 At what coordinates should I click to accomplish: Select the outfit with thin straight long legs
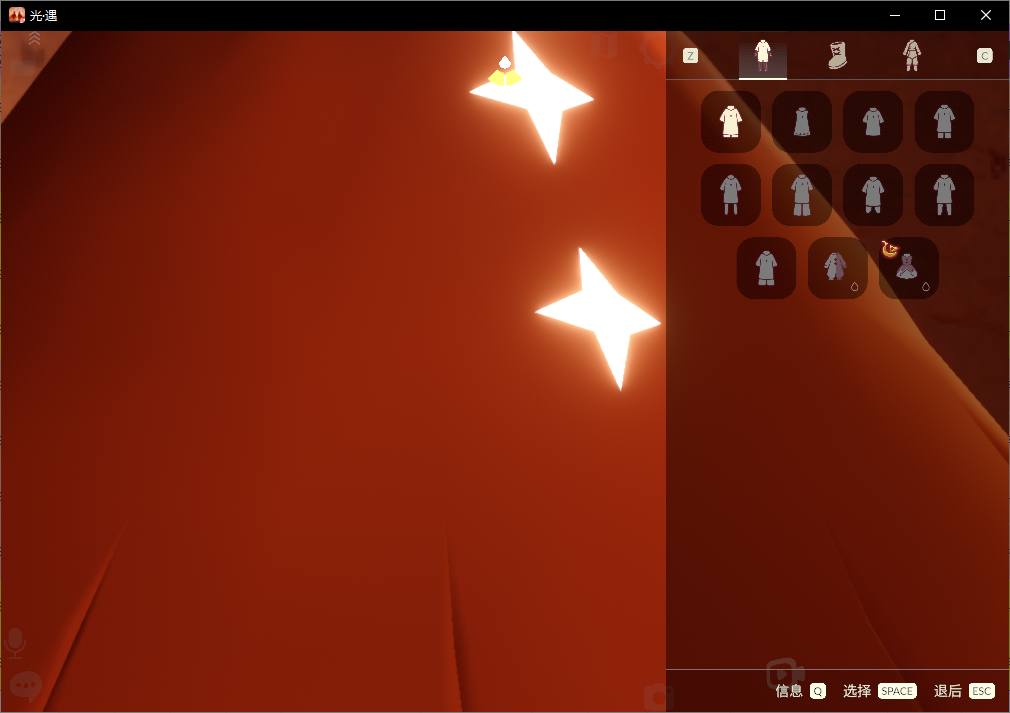(x=730, y=195)
